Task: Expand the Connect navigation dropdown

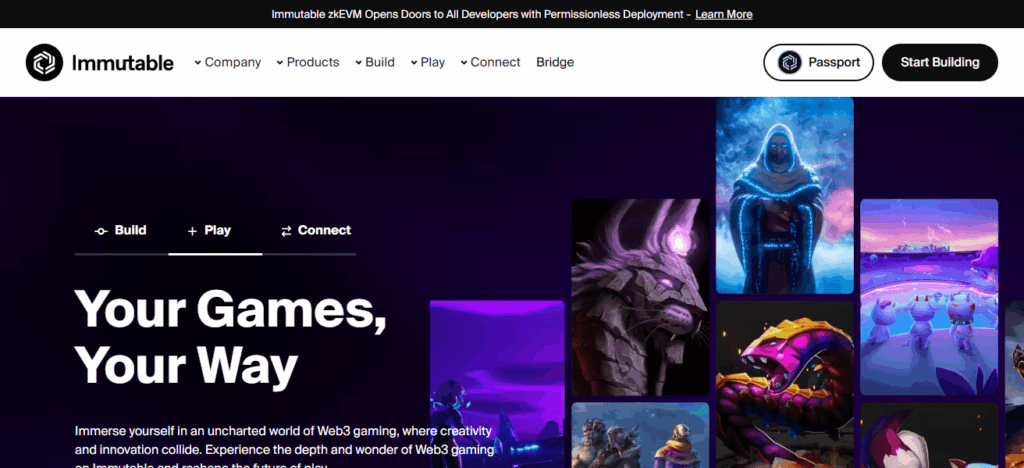Action: tap(490, 62)
